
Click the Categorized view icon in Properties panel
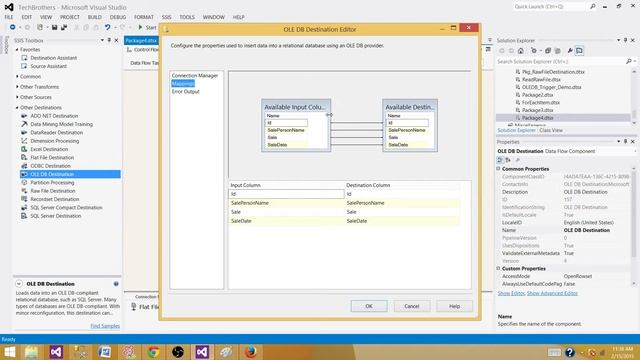tap(500, 160)
